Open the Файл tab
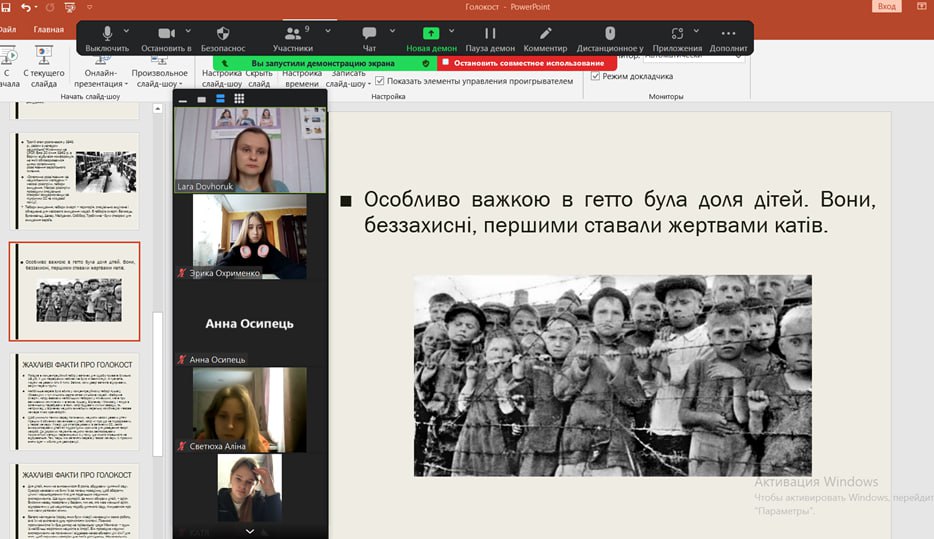The width and height of the screenshot is (934, 539). pyautogui.click(x=7, y=29)
